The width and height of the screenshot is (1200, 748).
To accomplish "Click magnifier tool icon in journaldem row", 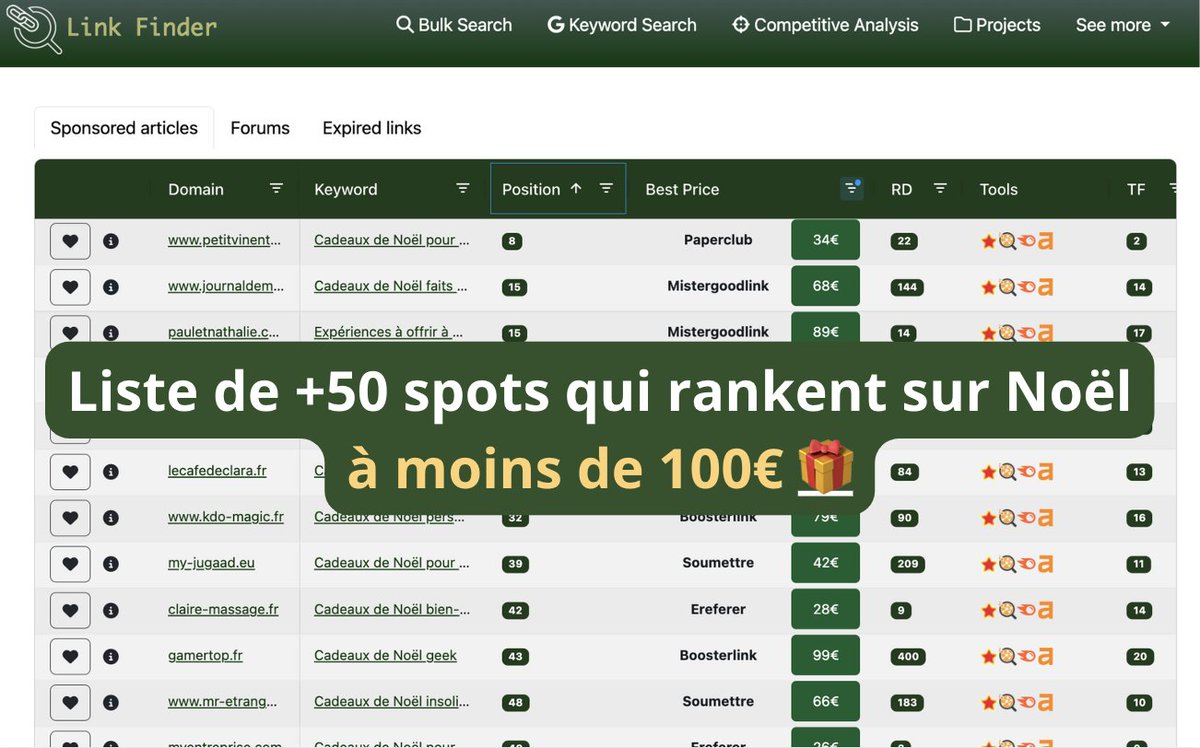I will tap(1007, 287).
